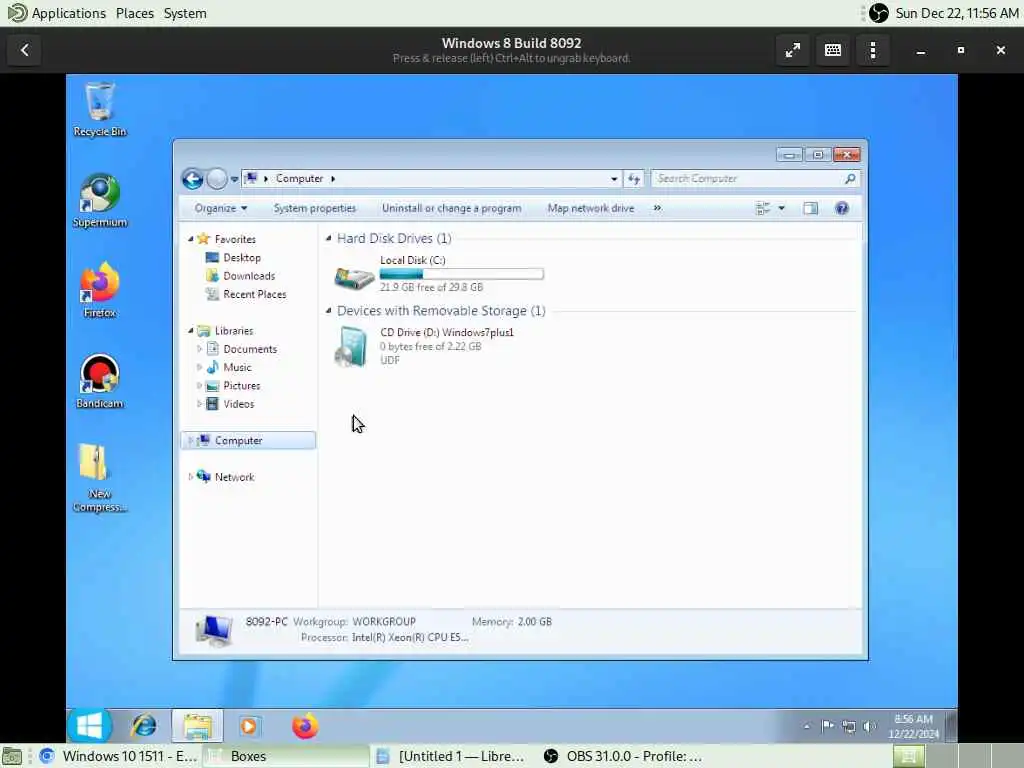1024x768 pixels.
Task: Open the Recycle Bin desktop icon
Action: click(x=99, y=109)
